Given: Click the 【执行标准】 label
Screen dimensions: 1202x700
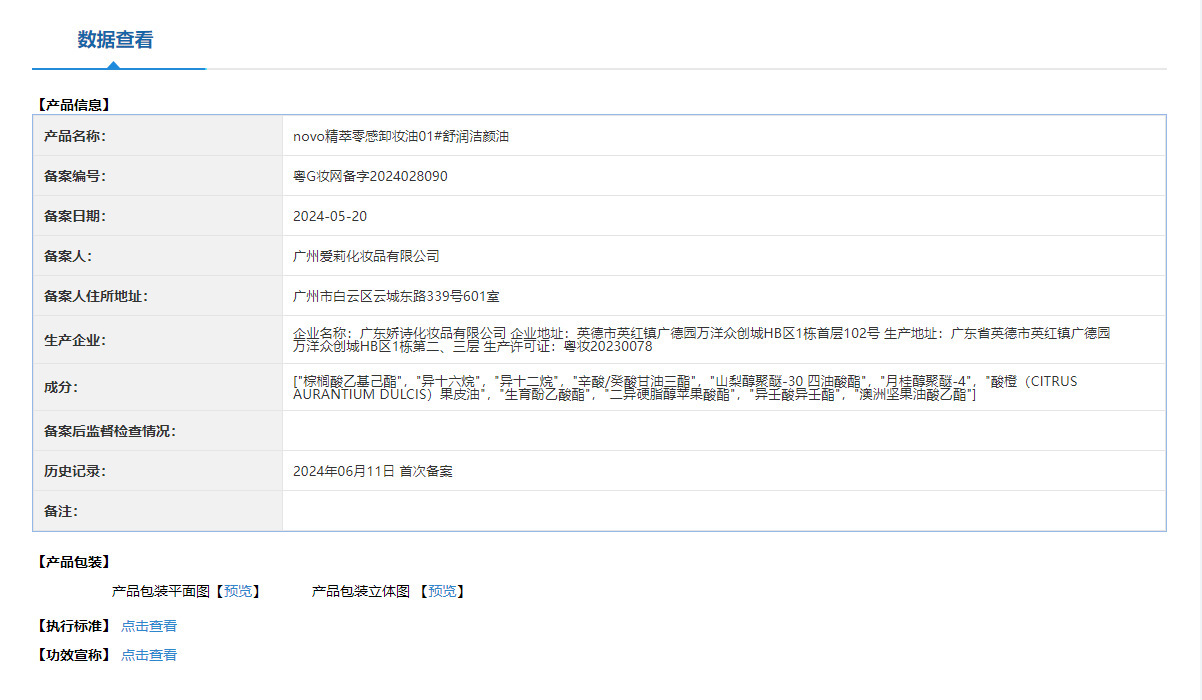Looking at the screenshot, I should [73, 626].
